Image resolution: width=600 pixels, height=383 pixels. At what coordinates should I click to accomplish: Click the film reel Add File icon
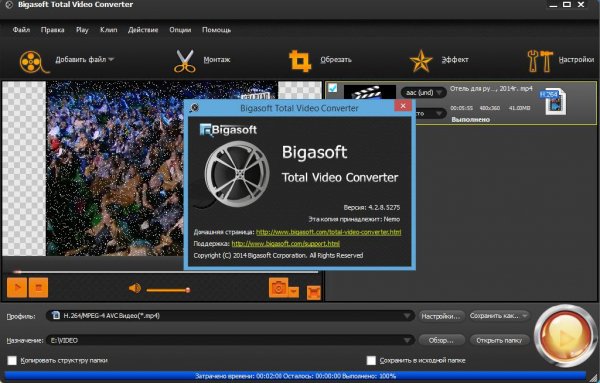34,61
